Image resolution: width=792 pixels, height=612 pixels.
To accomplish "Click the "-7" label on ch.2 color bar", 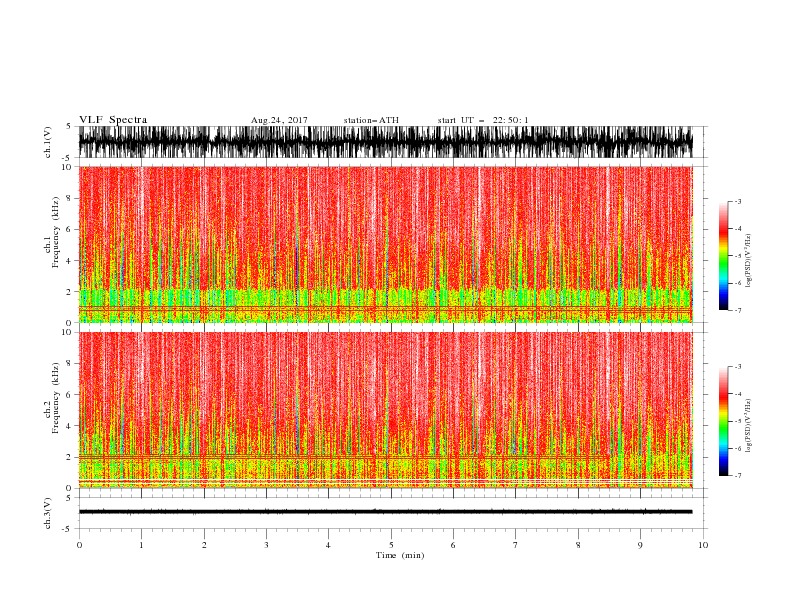I will coord(738,475).
